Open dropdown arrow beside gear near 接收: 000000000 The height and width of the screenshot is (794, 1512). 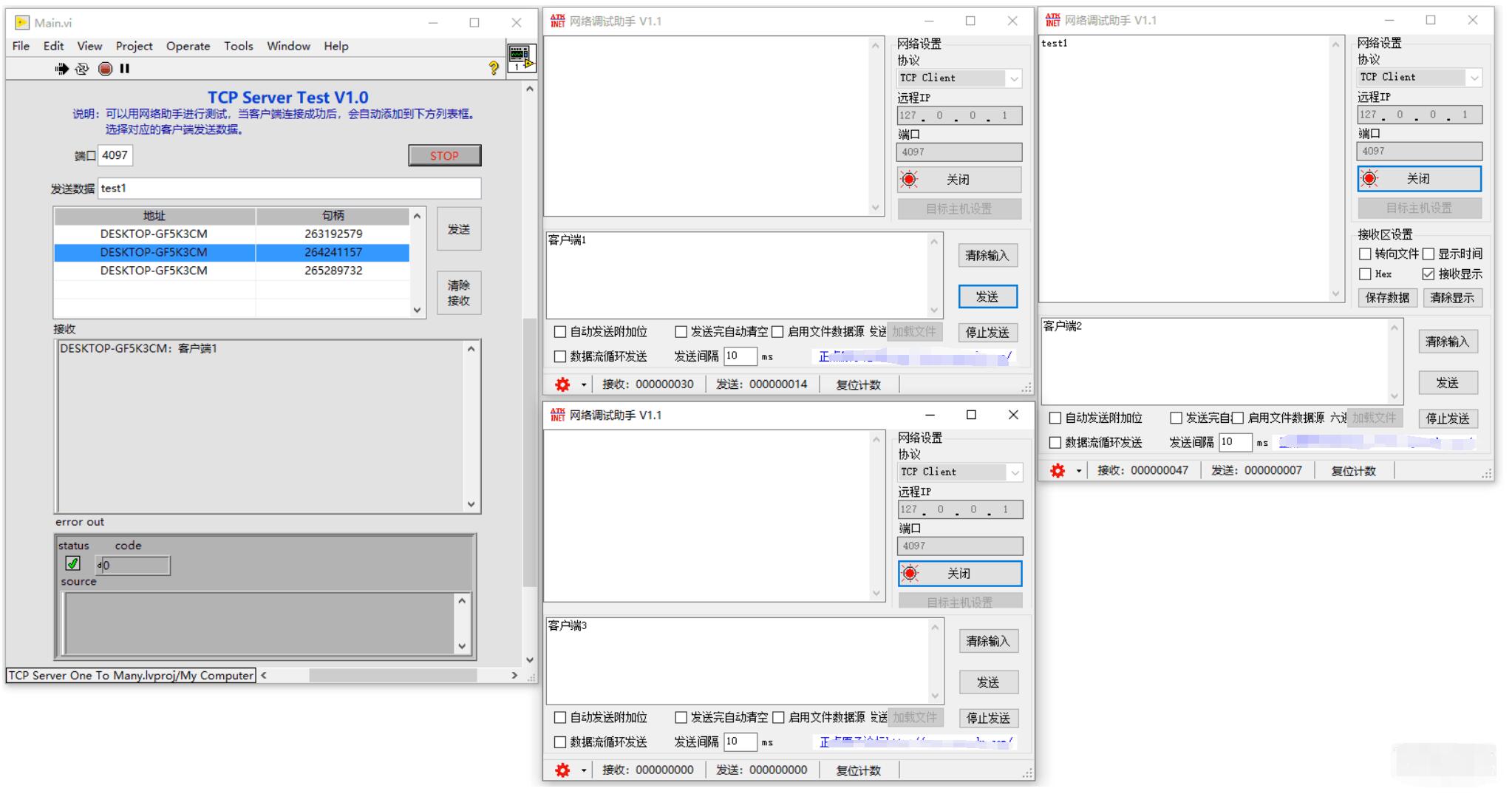583,770
